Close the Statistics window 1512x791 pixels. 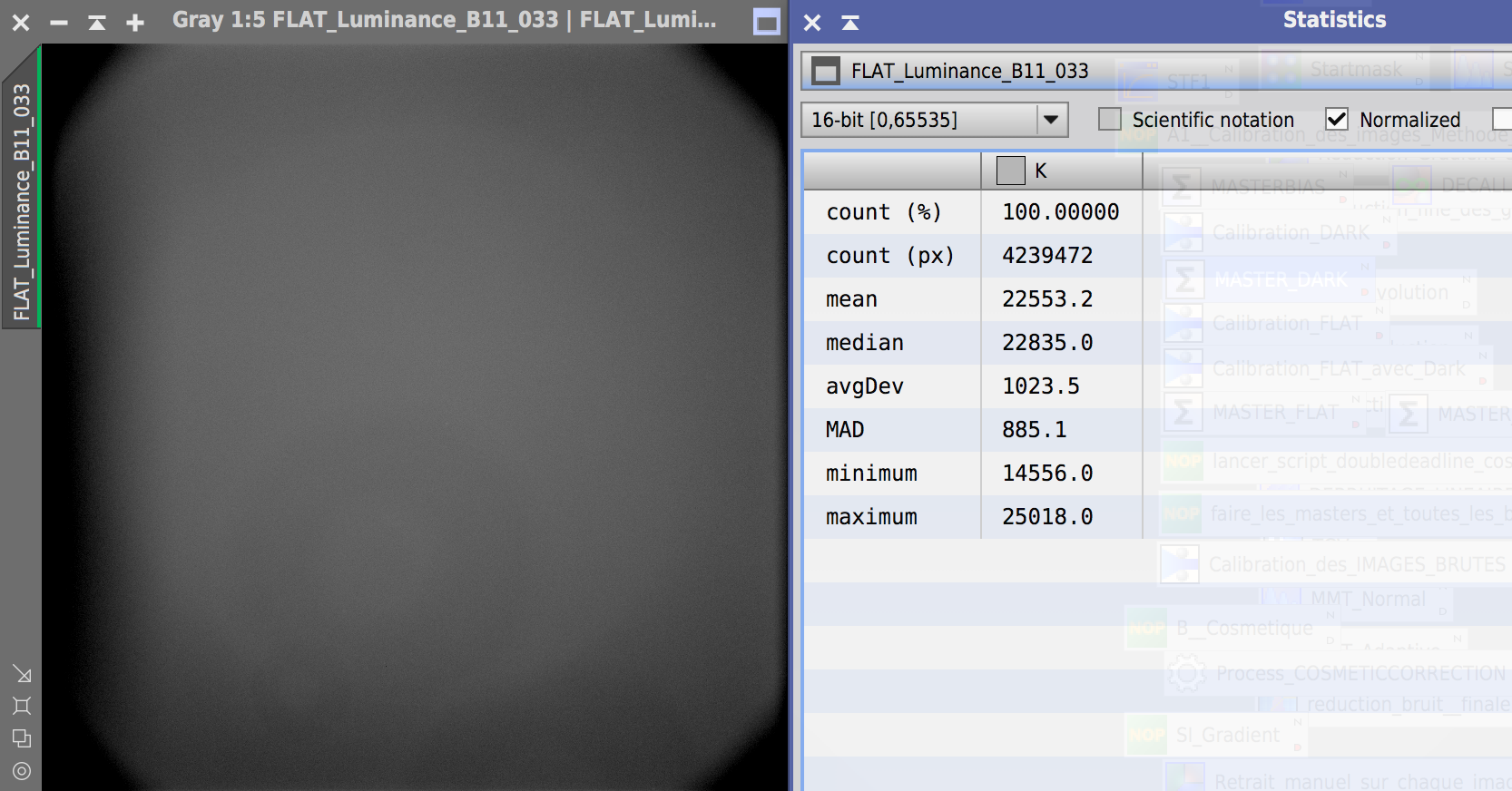tap(812, 23)
